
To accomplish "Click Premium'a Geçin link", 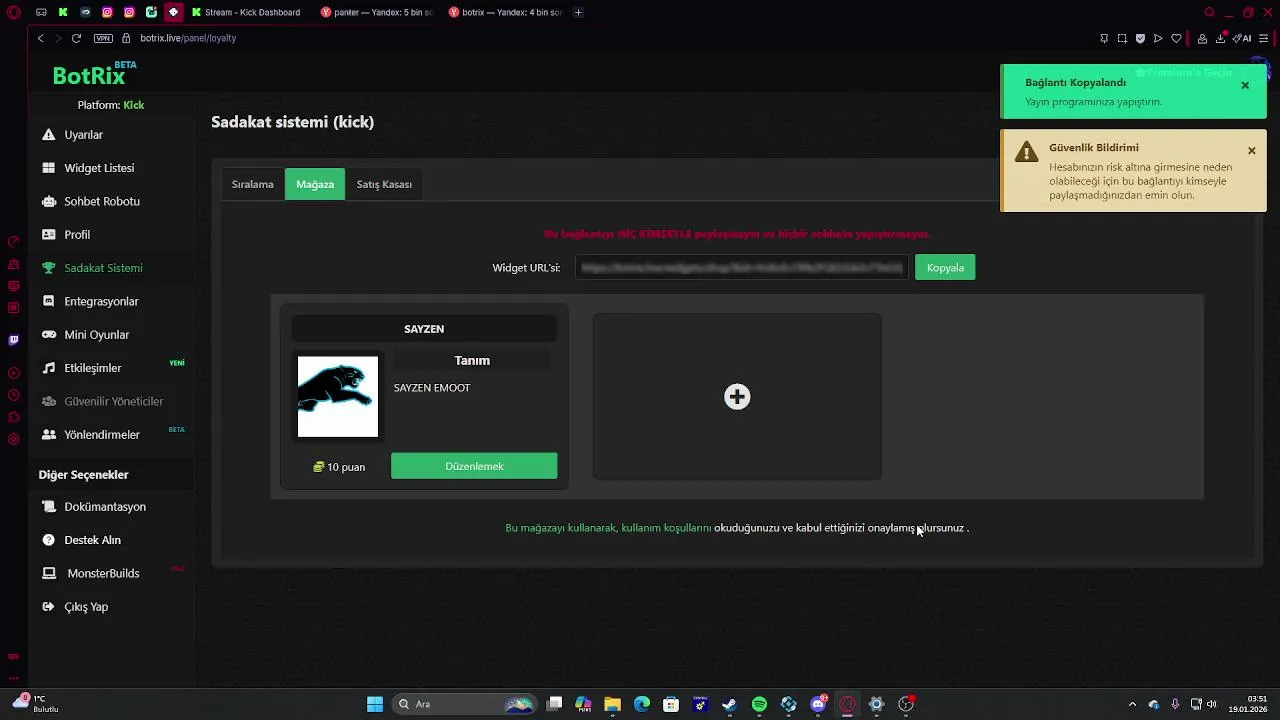I will pos(1183,72).
